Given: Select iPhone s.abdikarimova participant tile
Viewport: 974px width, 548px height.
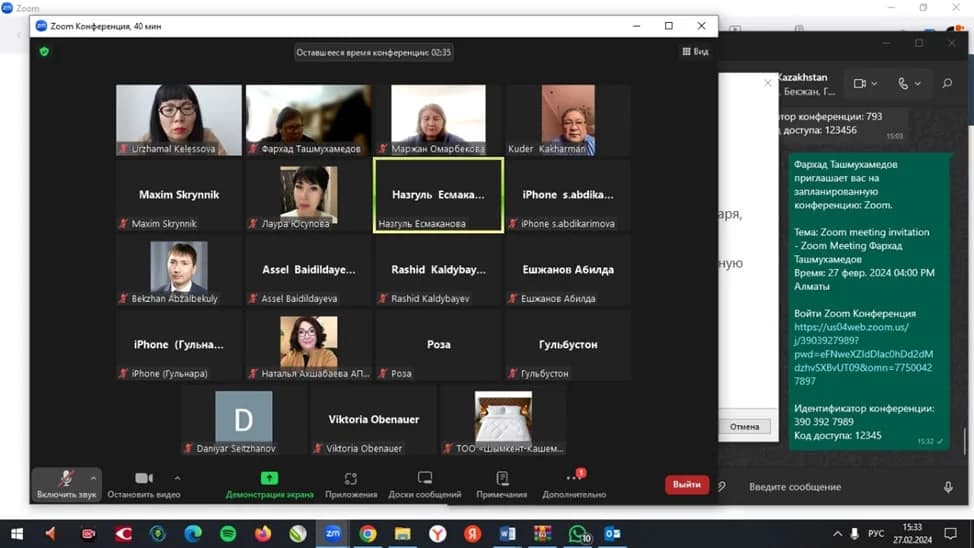Looking at the screenshot, I should click(x=568, y=195).
